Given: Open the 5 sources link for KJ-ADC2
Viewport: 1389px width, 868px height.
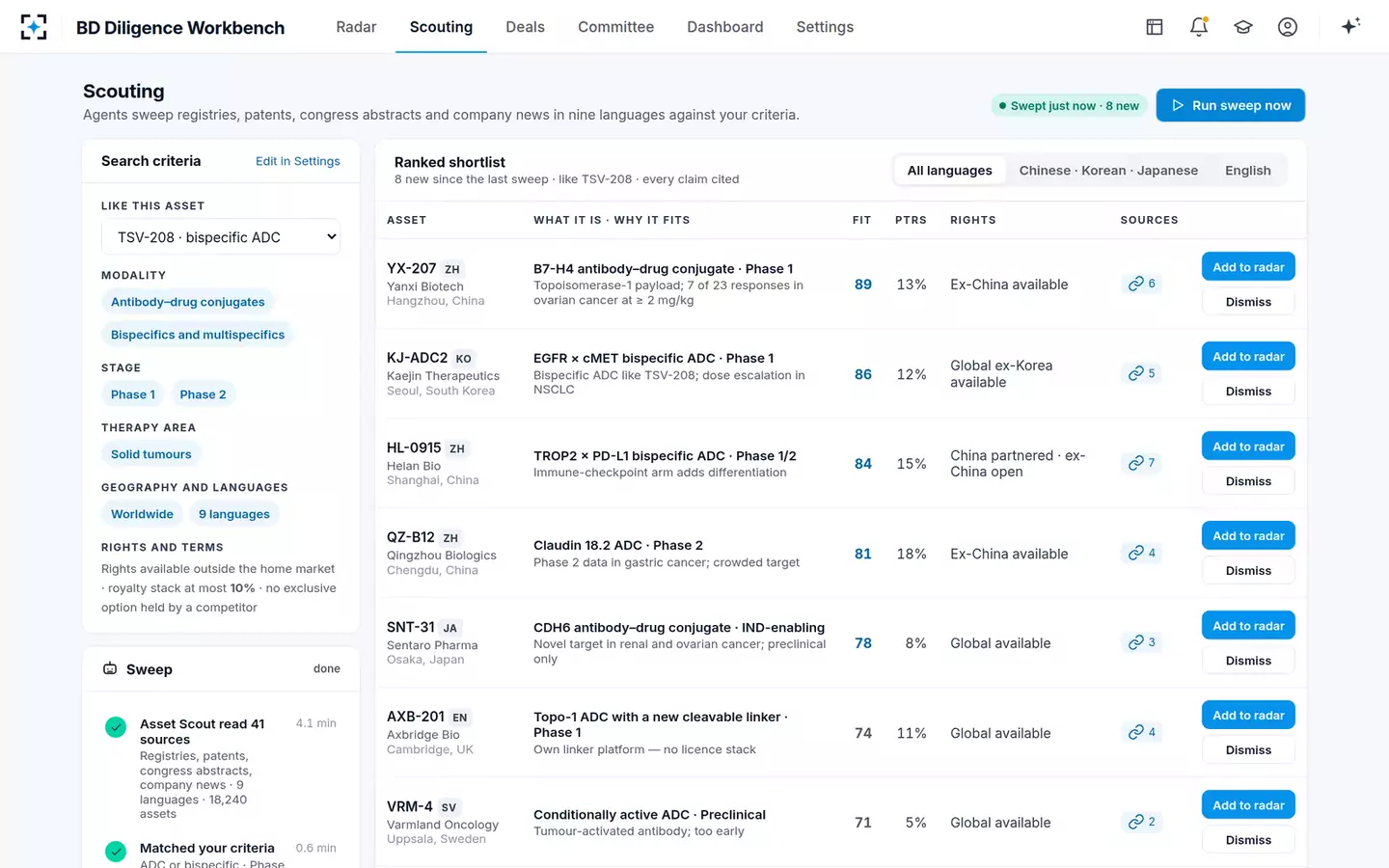Looking at the screenshot, I should tap(1141, 373).
